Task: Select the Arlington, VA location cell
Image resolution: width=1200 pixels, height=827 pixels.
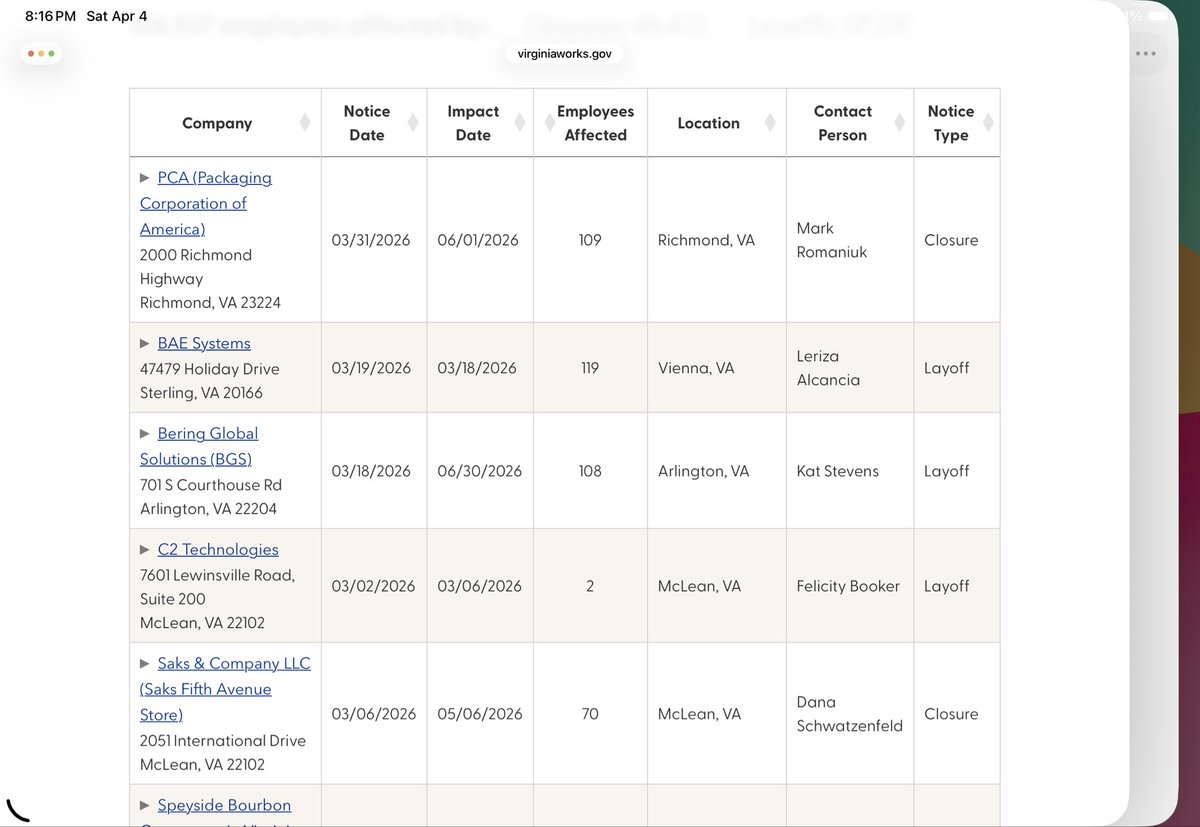Action: point(703,471)
